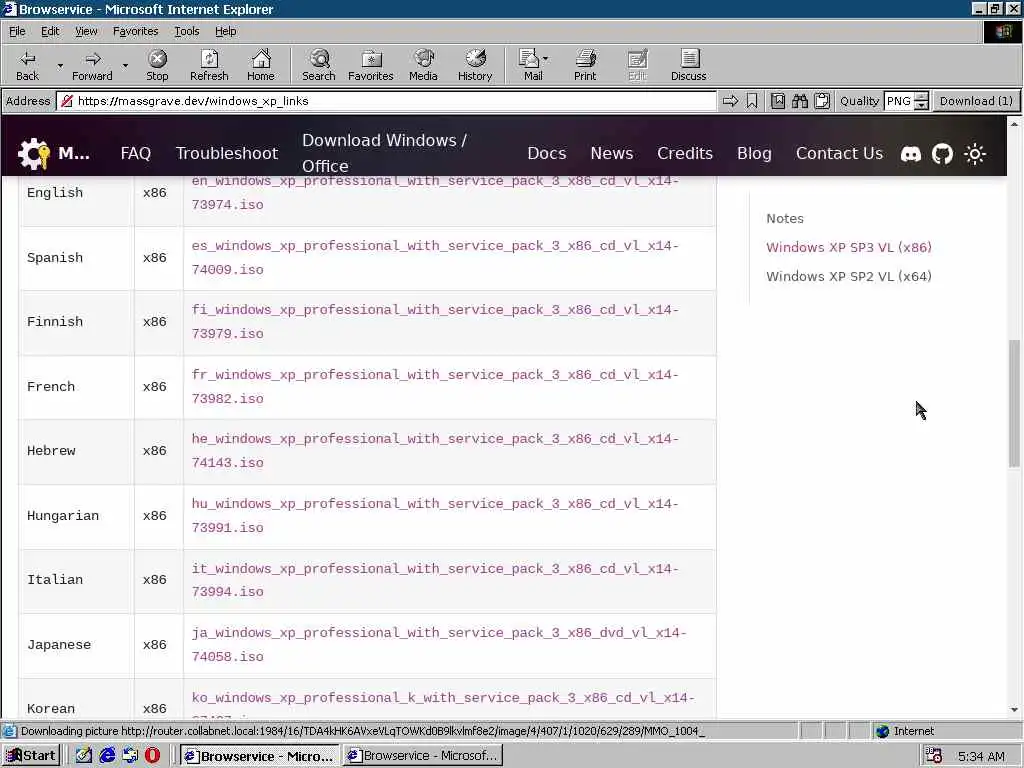
Task: Click the GitHub icon in header
Action: coord(942,153)
